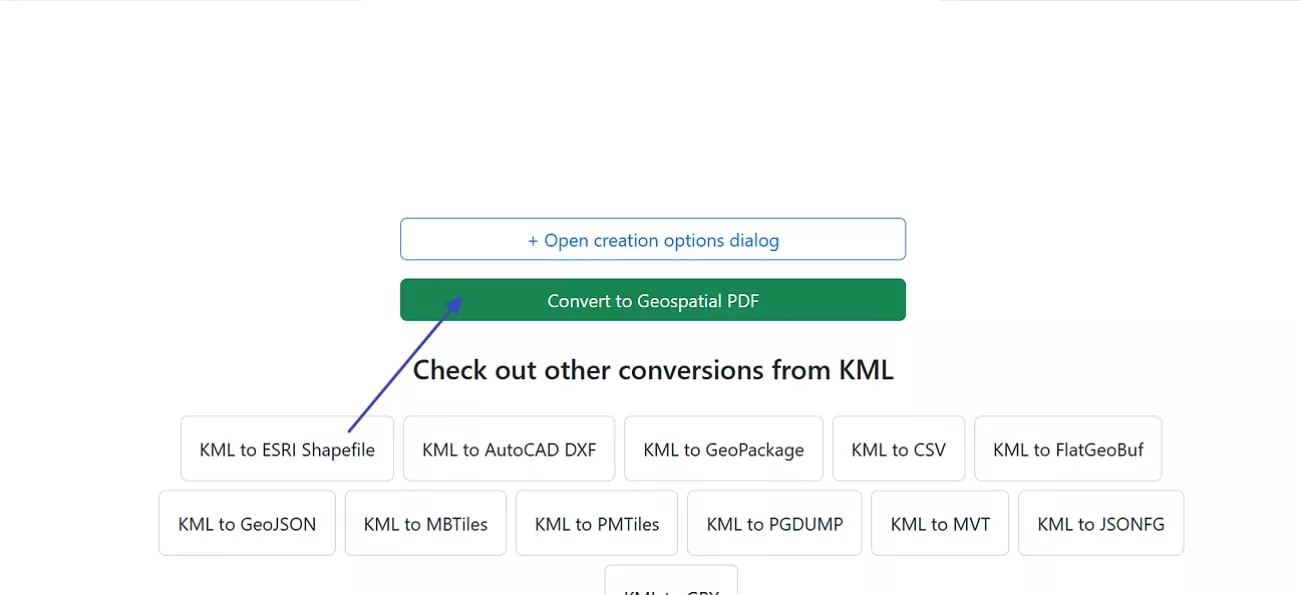The image size is (1300, 595).
Task: Select KML to ESRI Shapefile conversion
Action: coord(287,448)
